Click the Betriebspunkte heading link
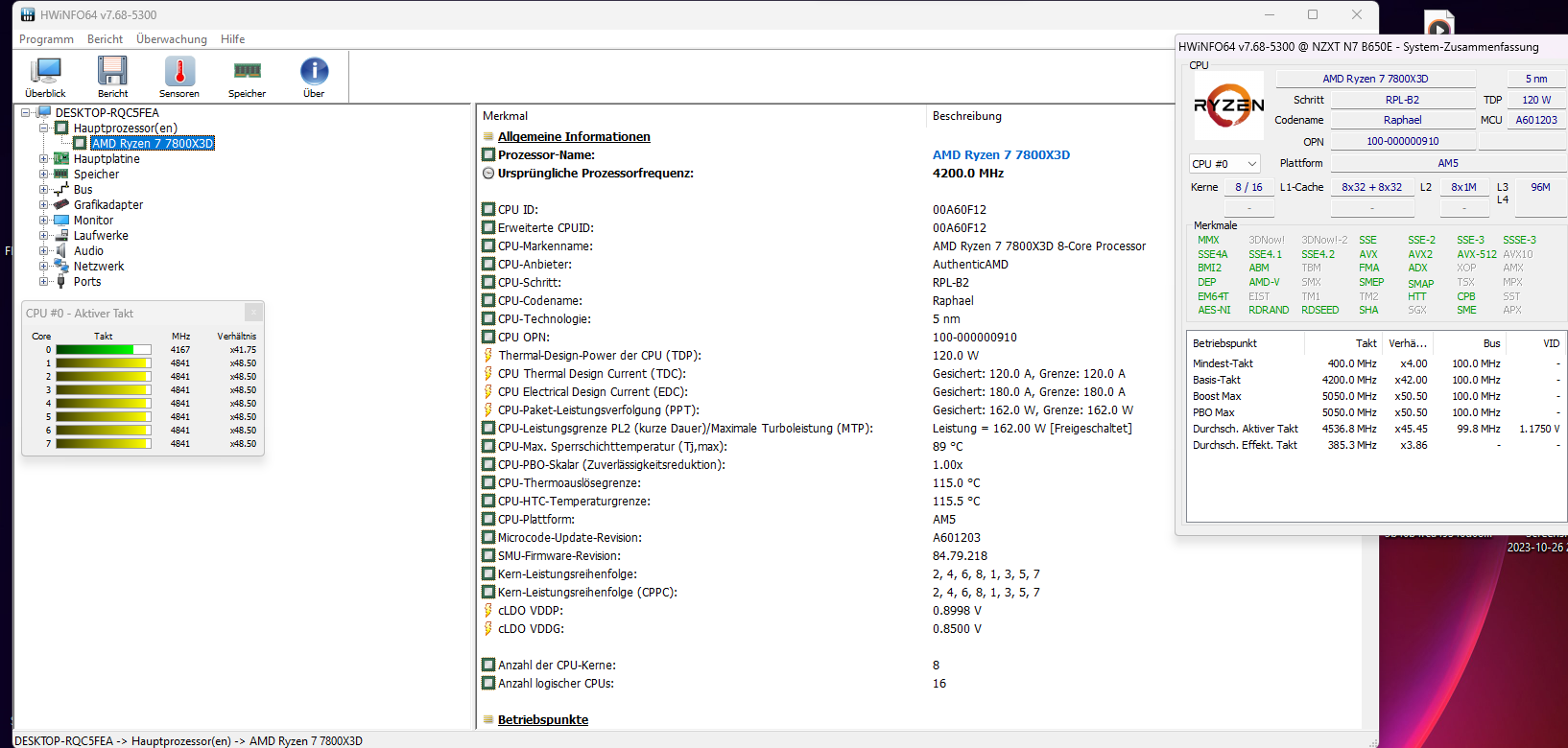The height and width of the screenshot is (748, 1568). 543,720
